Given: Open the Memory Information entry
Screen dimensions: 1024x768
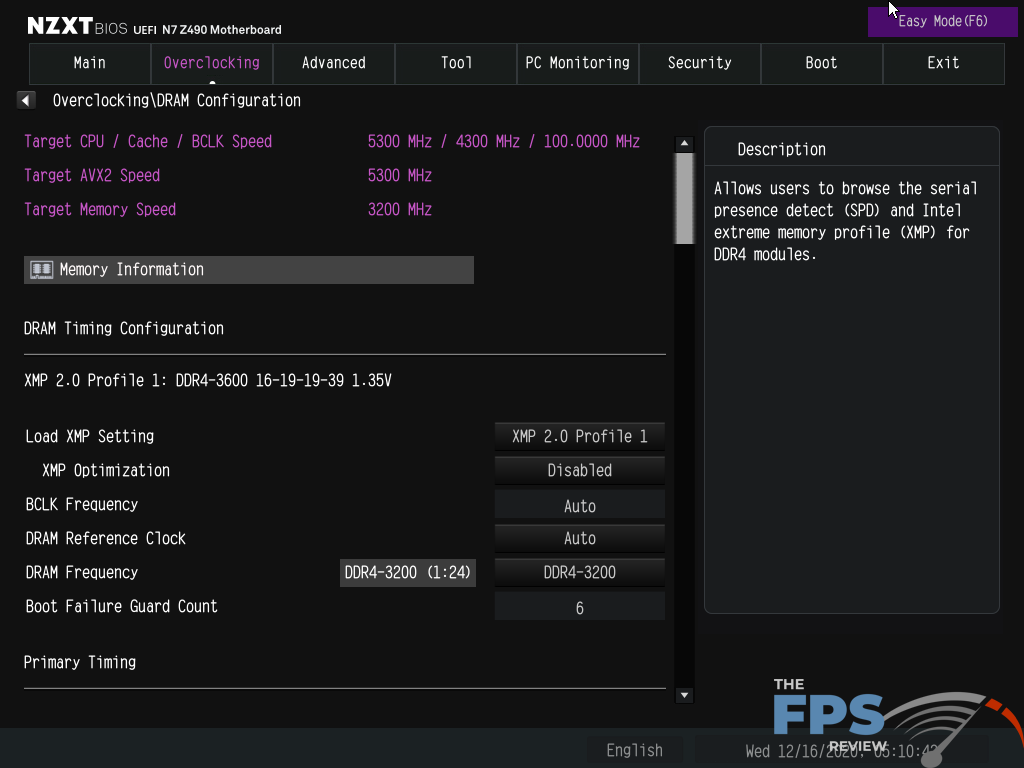Looking at the screenshot, I should click(x=249, y=270).
